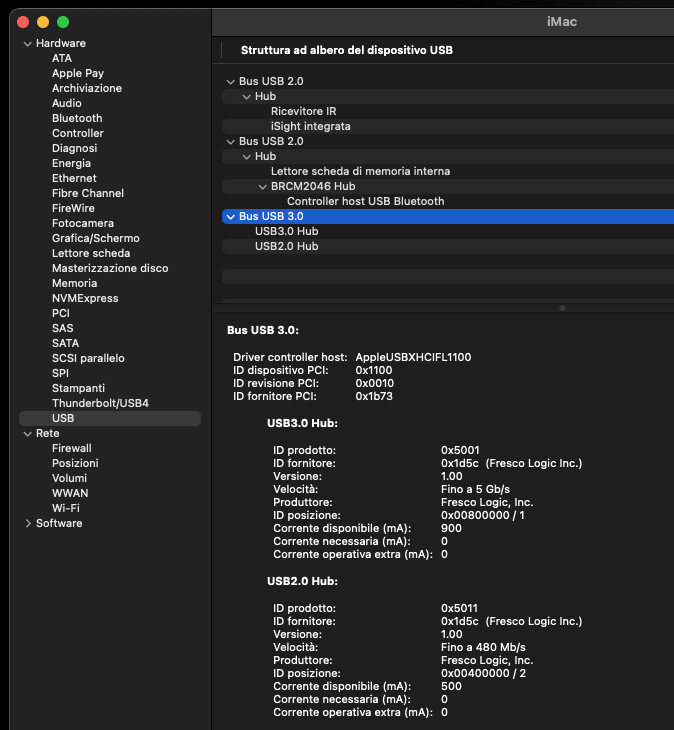Select Lettore scheda di memoria interna

pyautogui.click(x=360, y=172)
